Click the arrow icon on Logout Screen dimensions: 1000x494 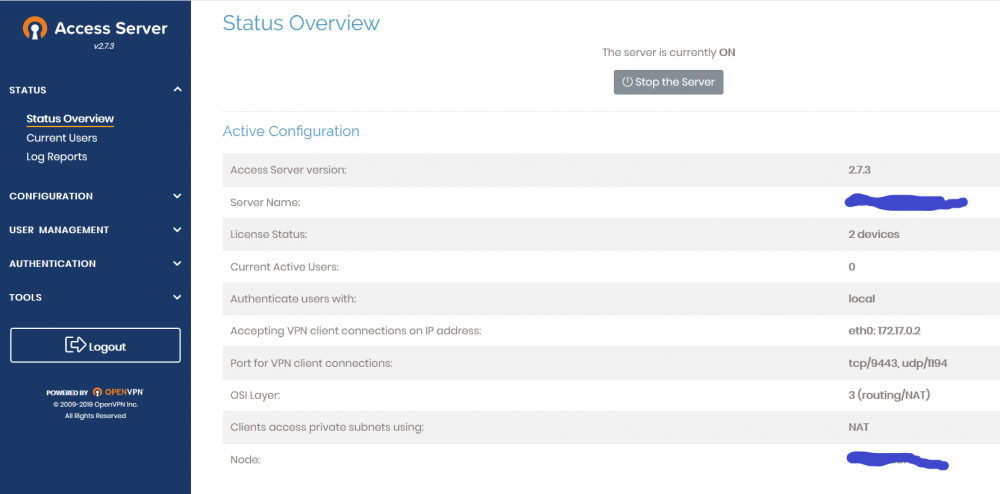point(75,345)
